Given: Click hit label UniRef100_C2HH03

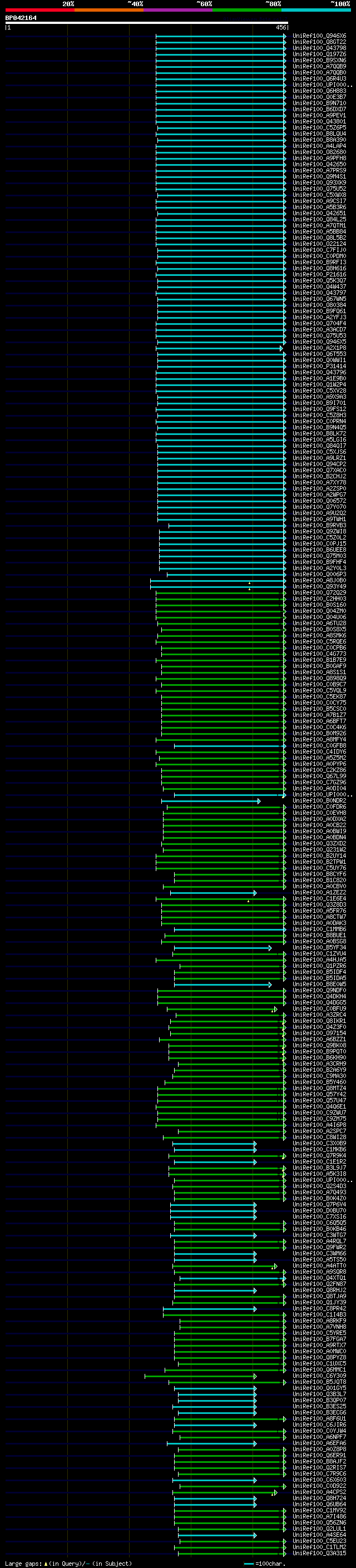Looking at the screenshot, I should tap(319, 598).
